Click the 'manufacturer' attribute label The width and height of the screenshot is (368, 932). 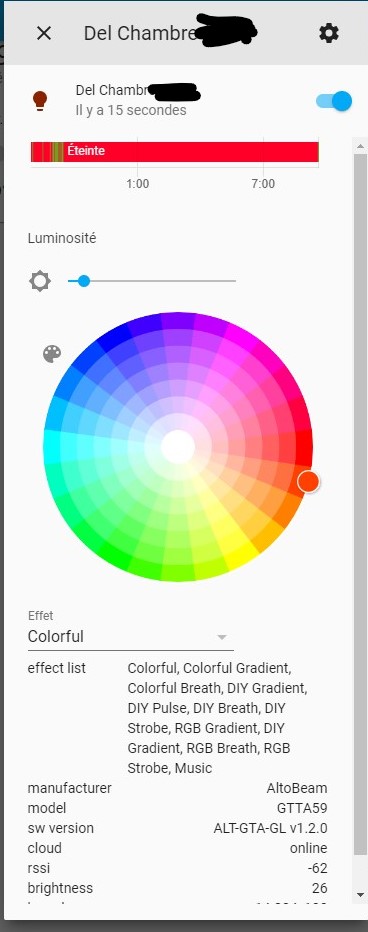[70, 788]
